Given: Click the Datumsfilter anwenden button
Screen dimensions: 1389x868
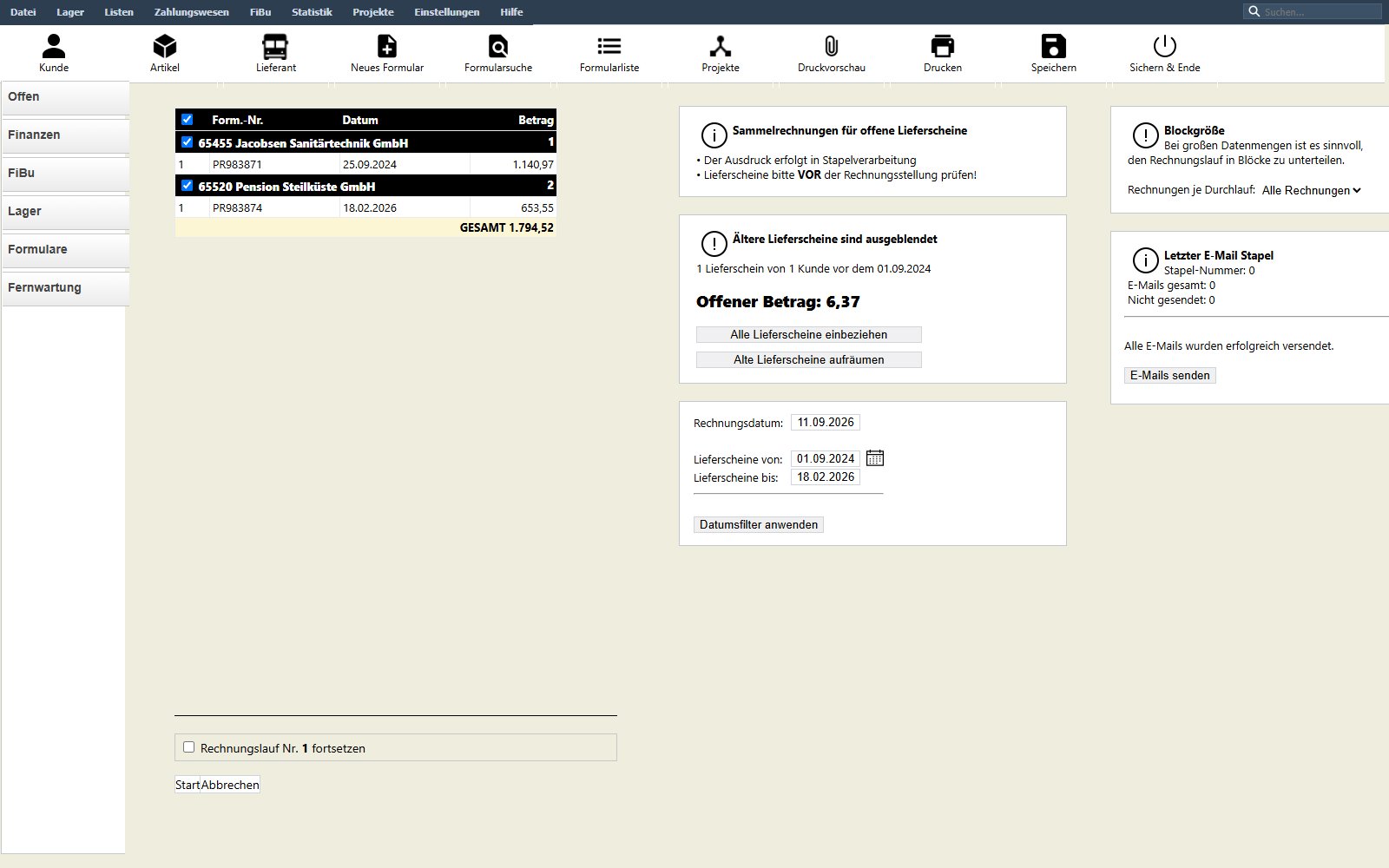Looking at the screenshot, I should coord(759,524).
